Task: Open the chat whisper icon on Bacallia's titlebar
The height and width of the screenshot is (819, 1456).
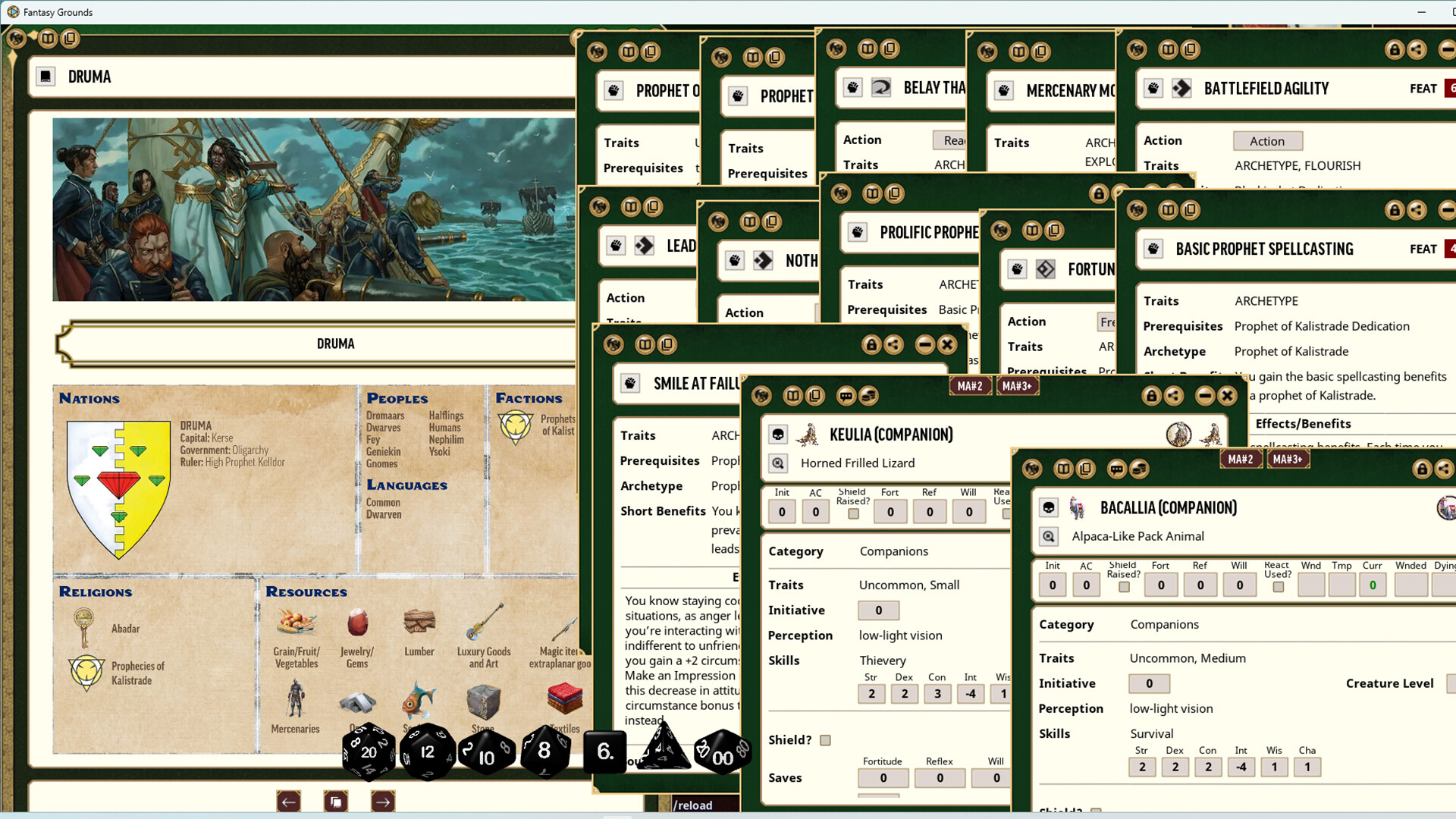Action: pyautogui.click(x=1116, y=469)
